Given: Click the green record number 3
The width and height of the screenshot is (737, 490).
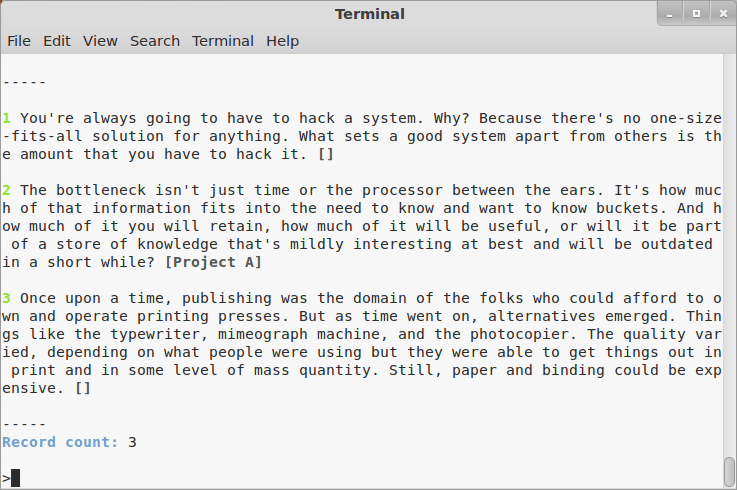Looking at the screenshot, I should click(x=6, y=298).
